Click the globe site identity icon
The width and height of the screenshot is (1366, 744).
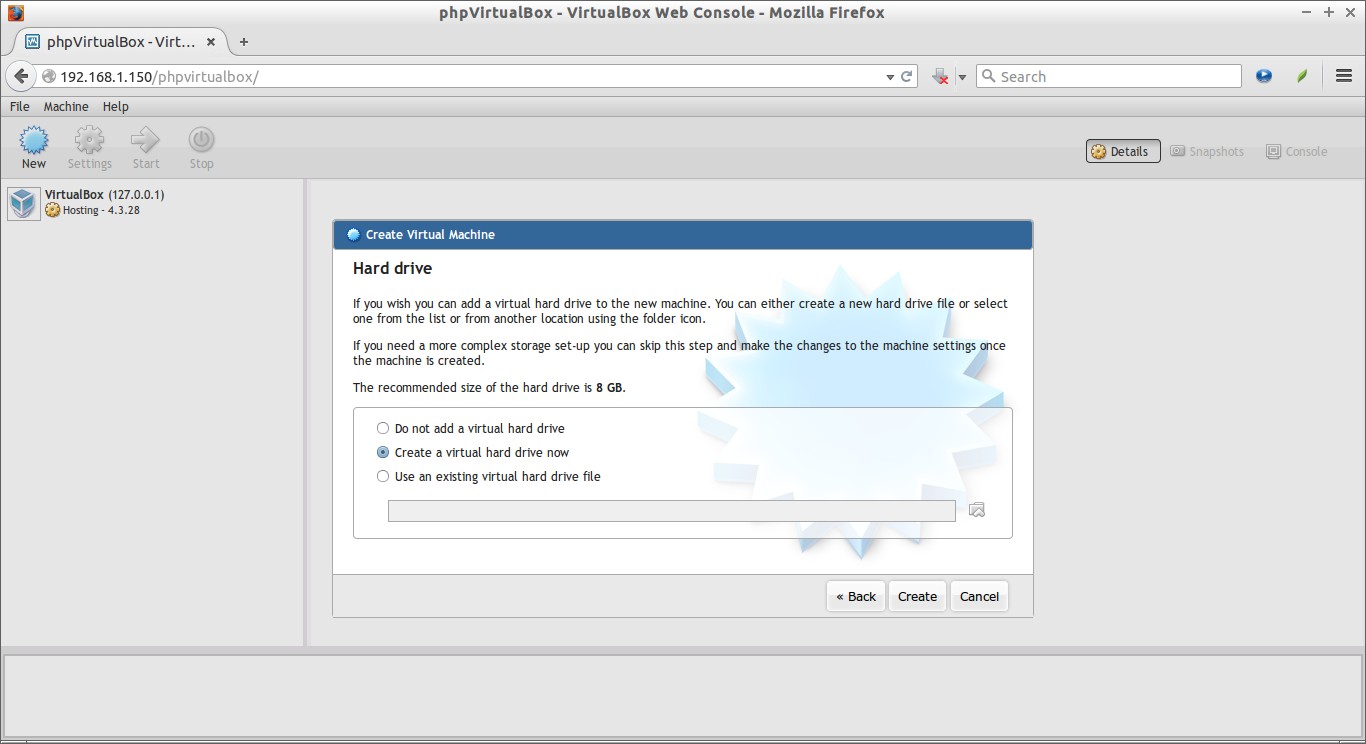tap(49, 76)
